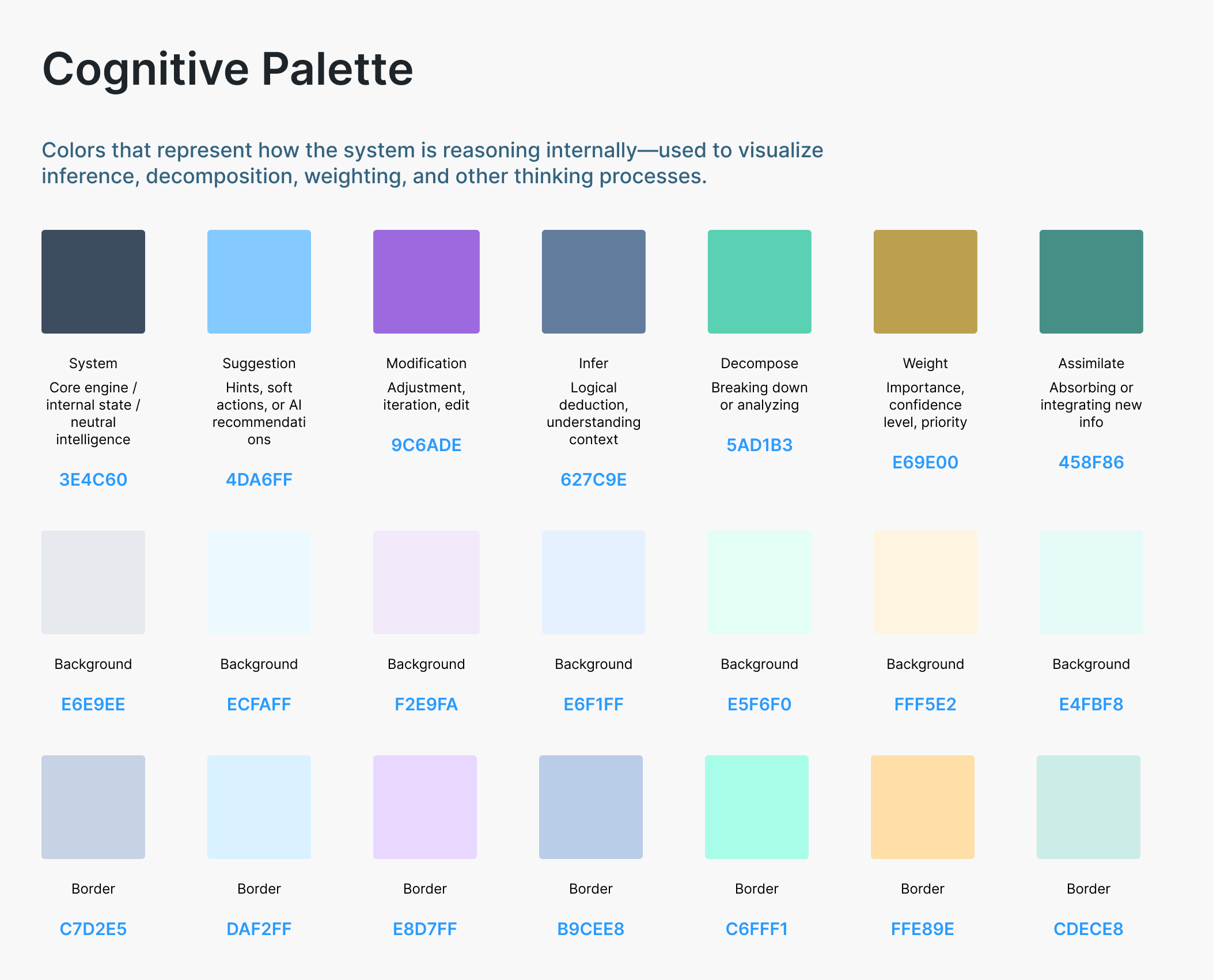Select the light blue Suggestion swatch
Viewport: 1213px width, 980px height.
point(259,282)
